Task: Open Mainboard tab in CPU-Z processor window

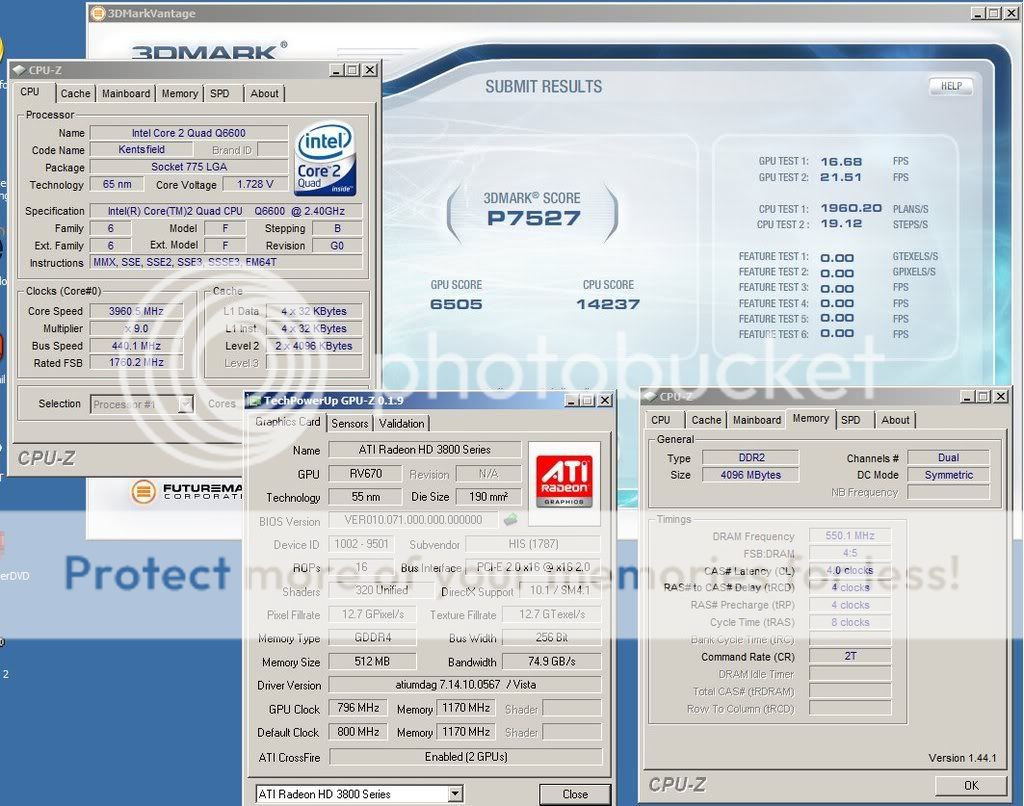Action: 126,94
